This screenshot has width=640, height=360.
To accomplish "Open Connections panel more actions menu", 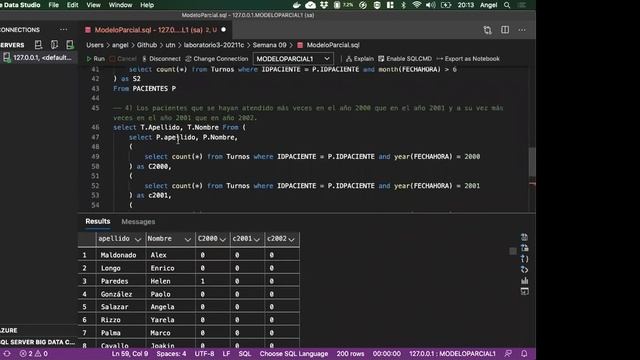I will click(63, 29).
